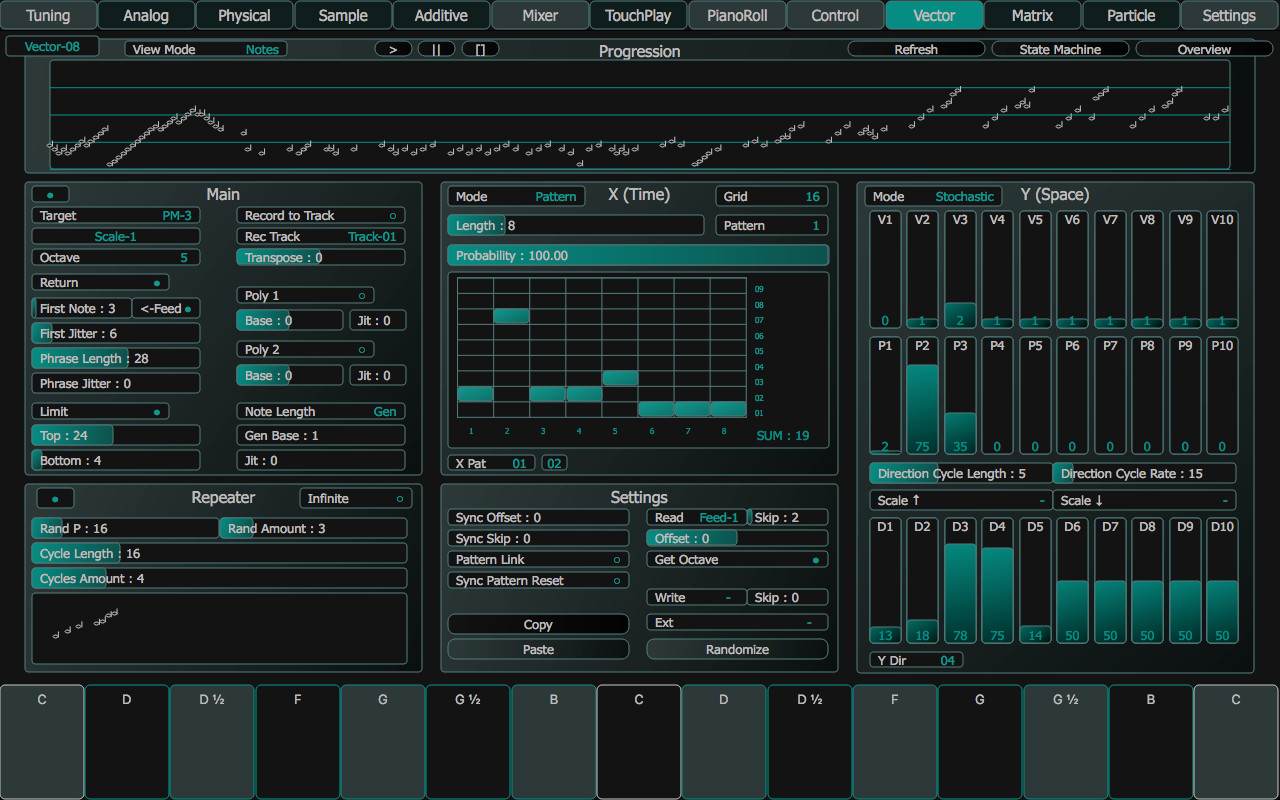Open the State Machine view

click(1060, 48)
